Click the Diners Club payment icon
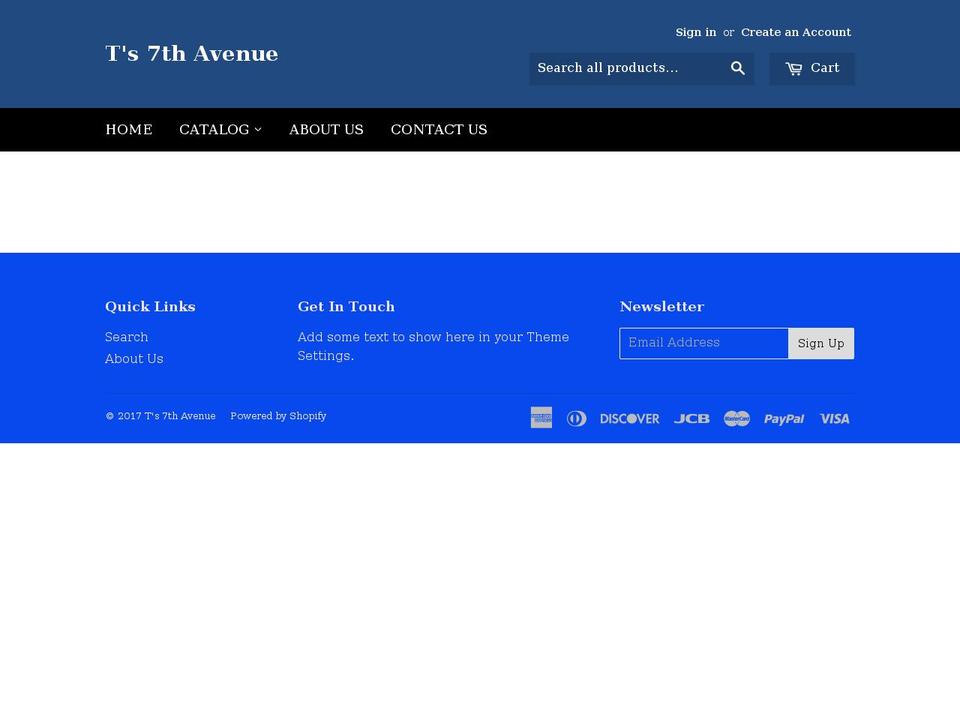Image resolution: width=960 pixels, height=720 pixels. pyautogui.click(x=576, y=418)
